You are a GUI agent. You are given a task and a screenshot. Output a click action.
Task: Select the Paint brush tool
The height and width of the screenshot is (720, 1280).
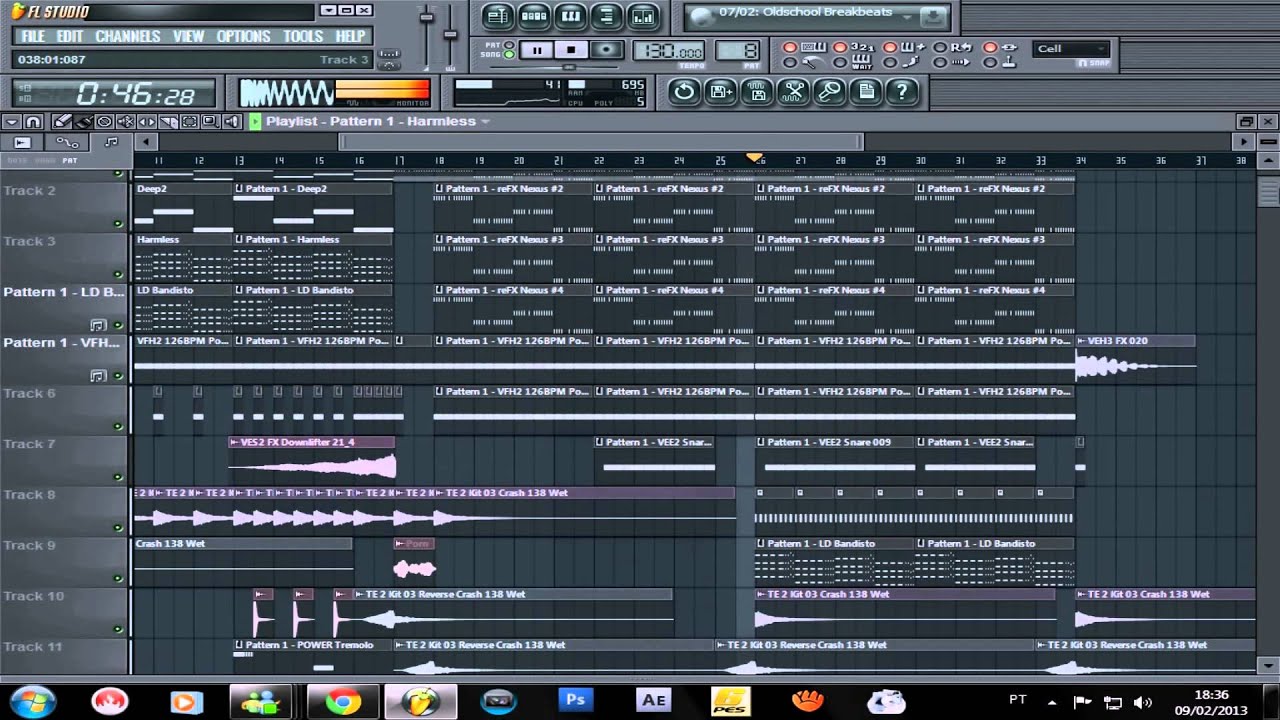83,121
